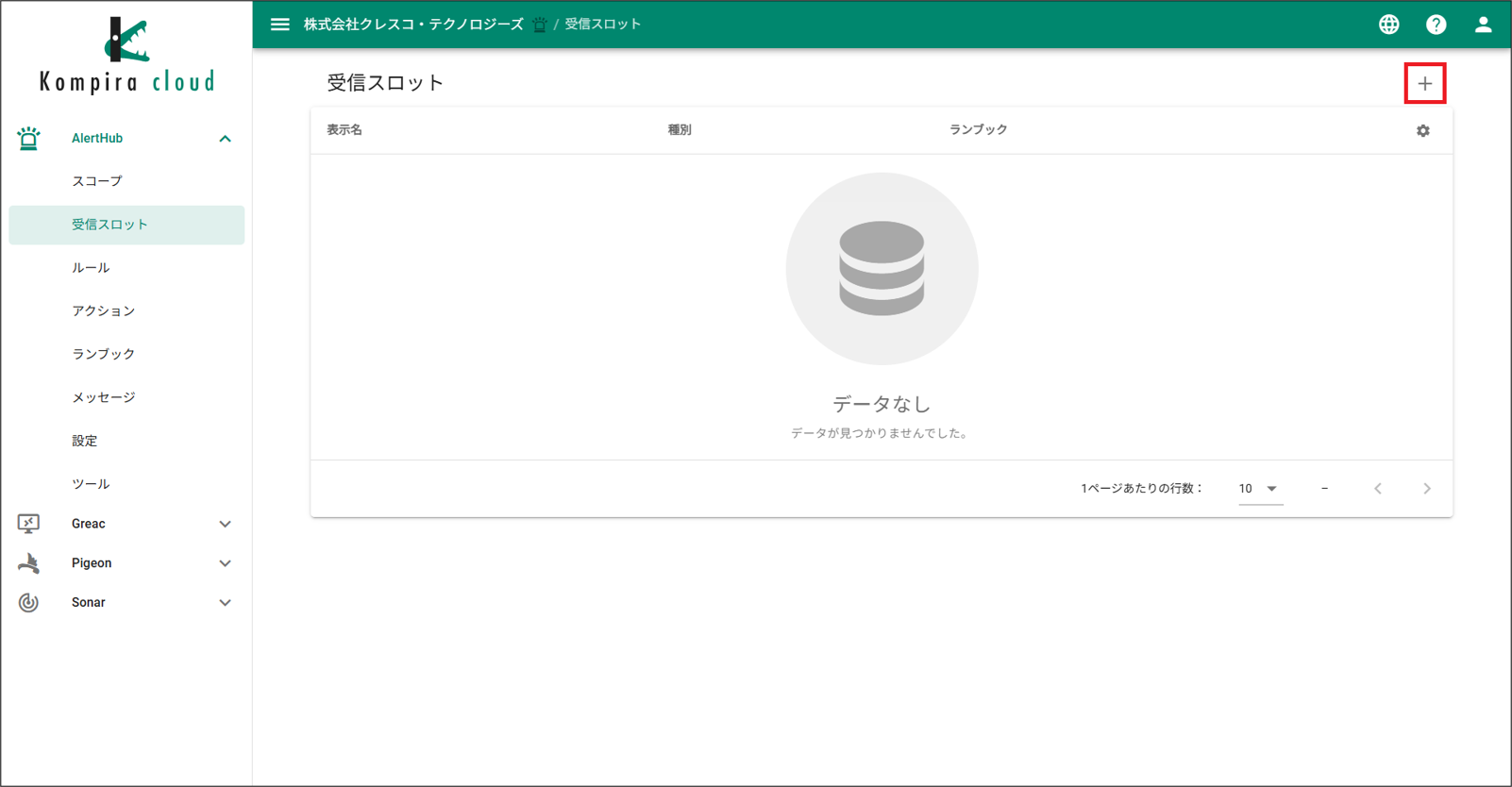The image size is (1512, 787).
Task: Click the AlertHub siren icon in sidebar
Action: click(28, 139)
